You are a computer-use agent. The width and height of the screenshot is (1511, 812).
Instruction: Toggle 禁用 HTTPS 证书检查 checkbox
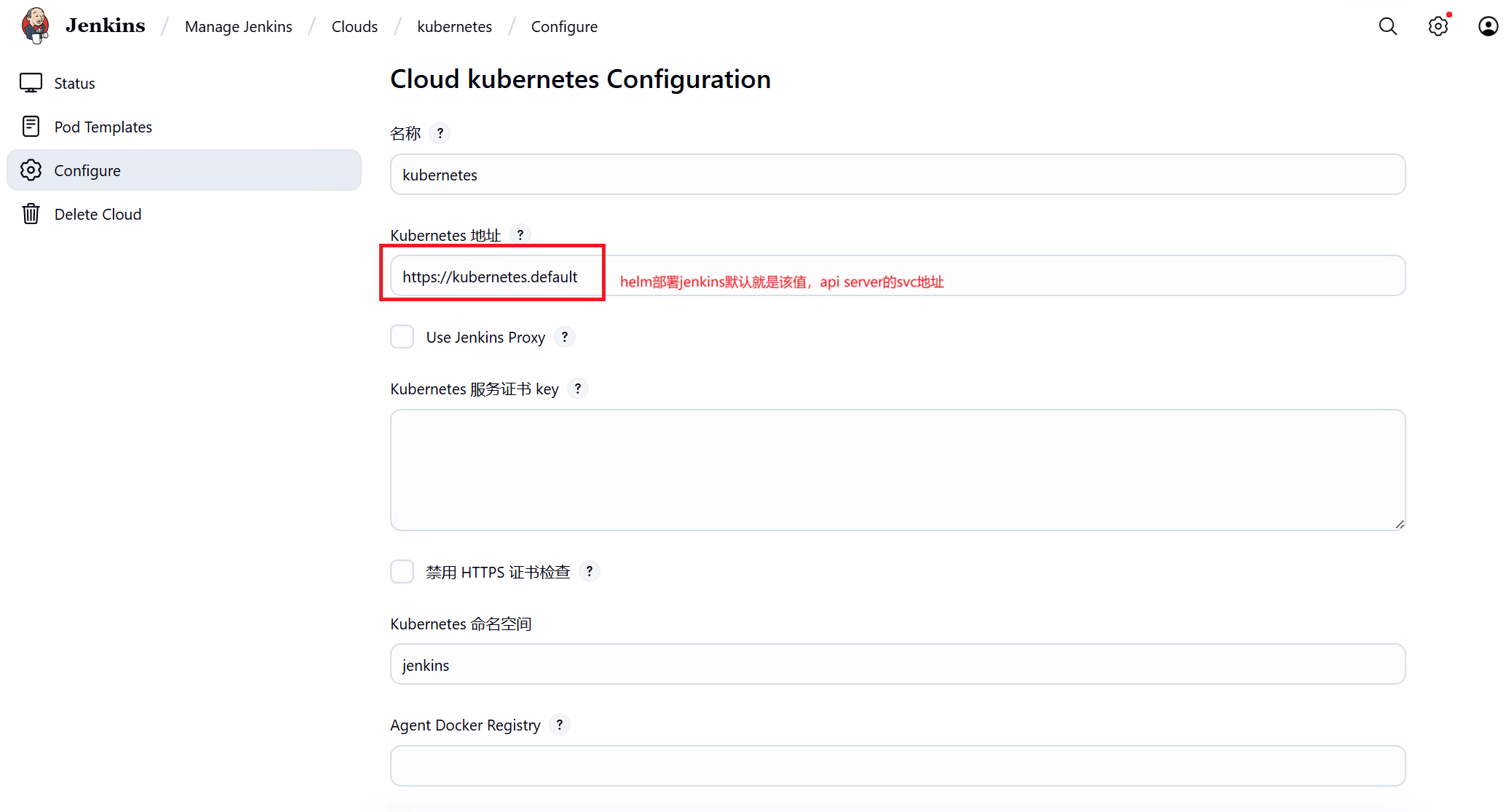tap(402, 572)
